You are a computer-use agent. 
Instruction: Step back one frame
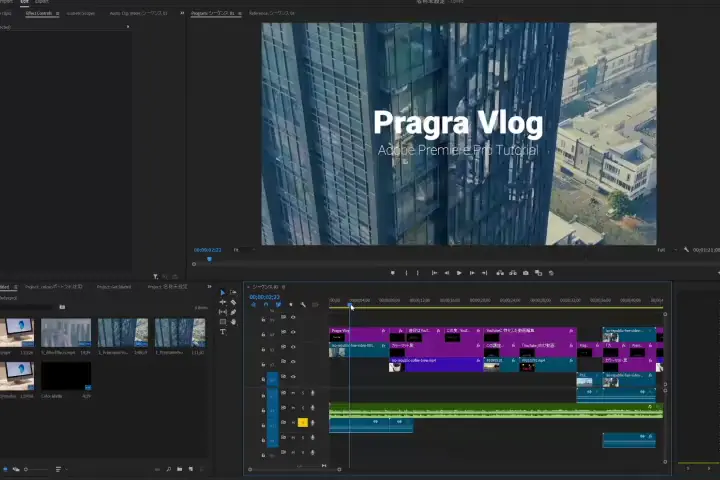[446, 273]
